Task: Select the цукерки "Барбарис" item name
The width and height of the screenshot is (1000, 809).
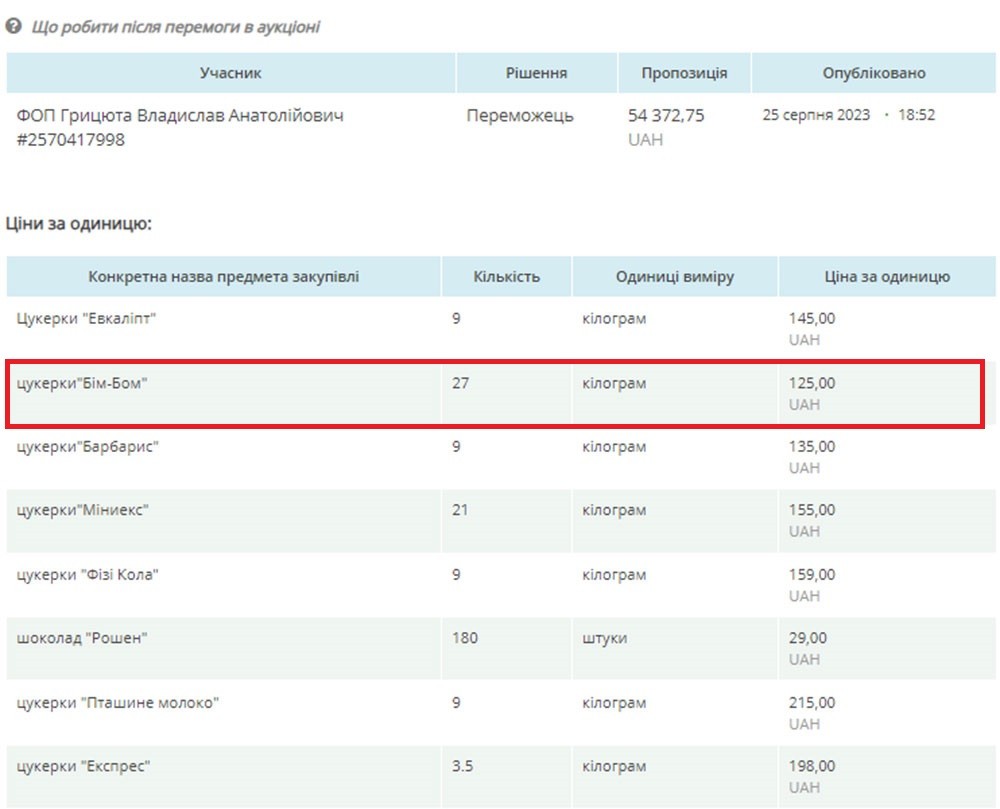Action: pos(88,447)
